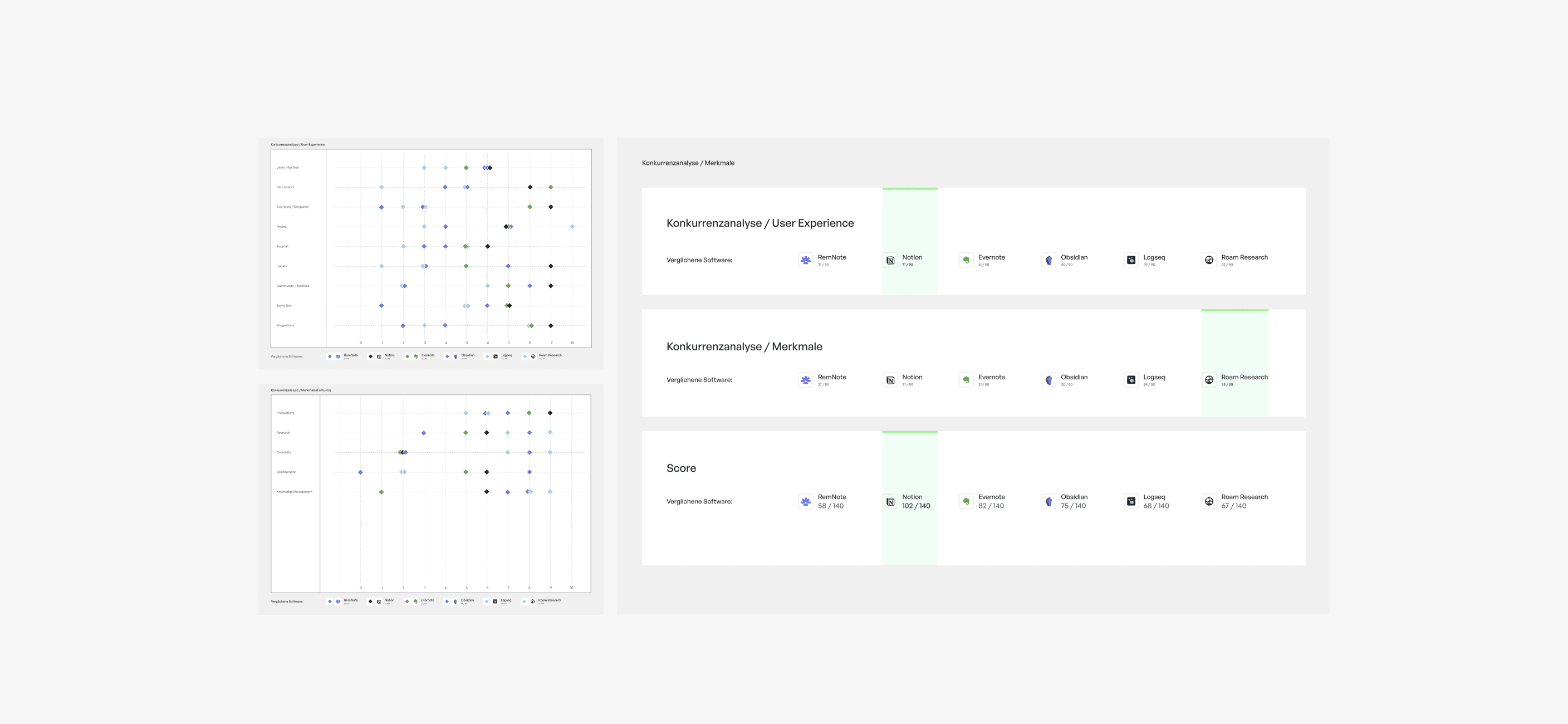Click Roam Research logo in User Experience chart legend
The image size is (1568, 724).
coord(533,356)
